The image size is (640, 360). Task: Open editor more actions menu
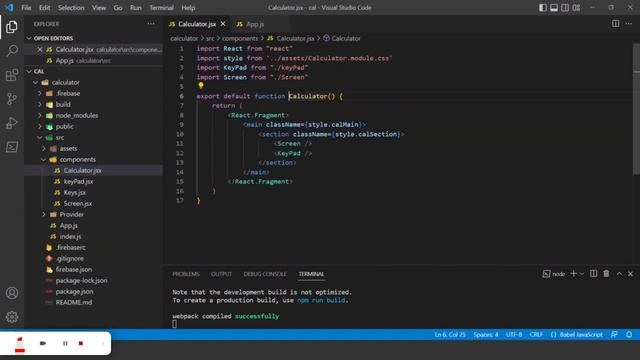click(629, 24)
